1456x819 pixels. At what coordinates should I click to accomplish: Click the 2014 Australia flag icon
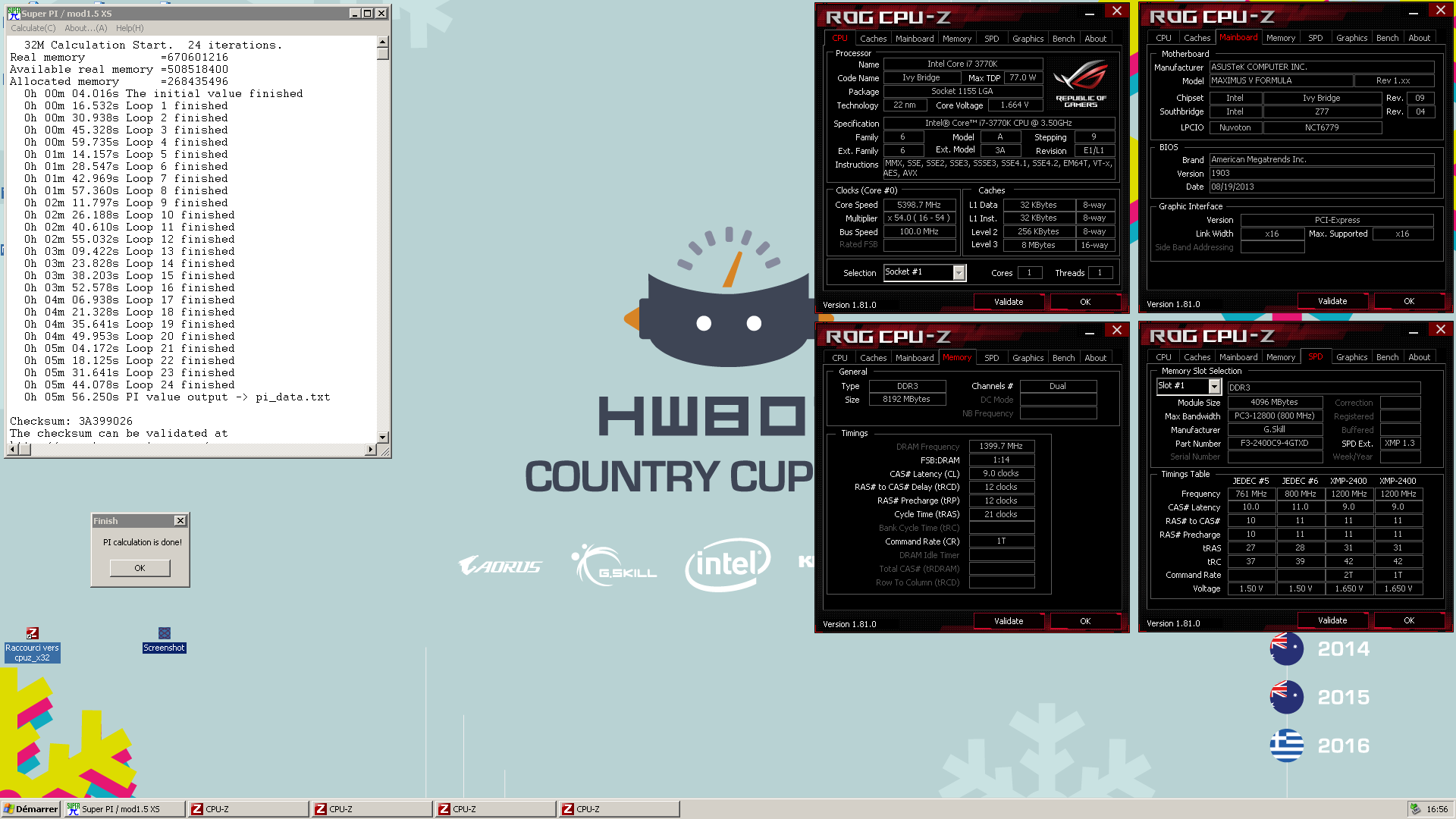click(1287, 649)
